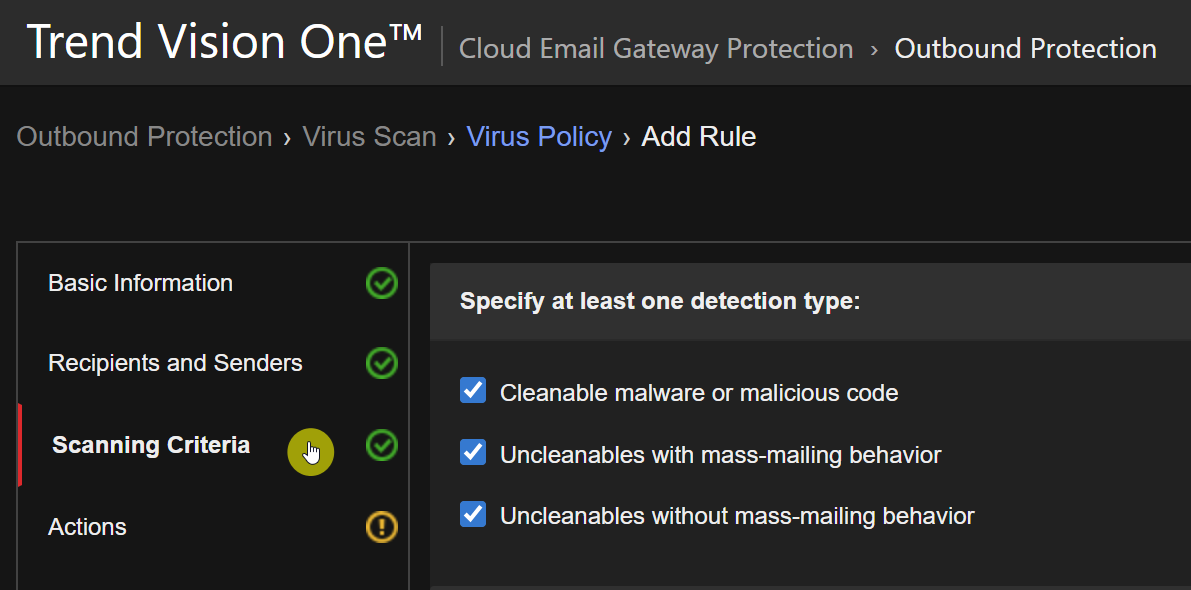Open Cloud Email Gateway Protection in the header
This screenshot has width=1191, height=590.
656,48
